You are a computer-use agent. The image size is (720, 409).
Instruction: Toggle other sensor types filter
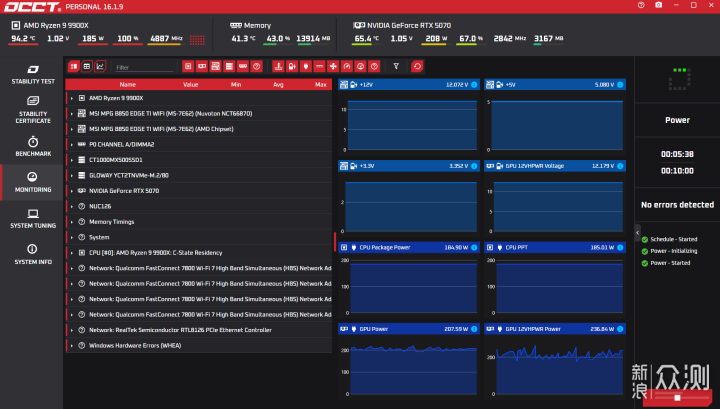(x=374, y=67)
